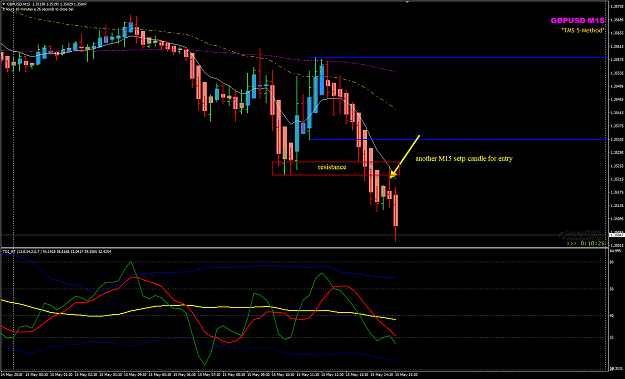Click the yellow "TMS 5-Method" label
625x379 pixels.
pyautogui.click(x=583, y=30)
